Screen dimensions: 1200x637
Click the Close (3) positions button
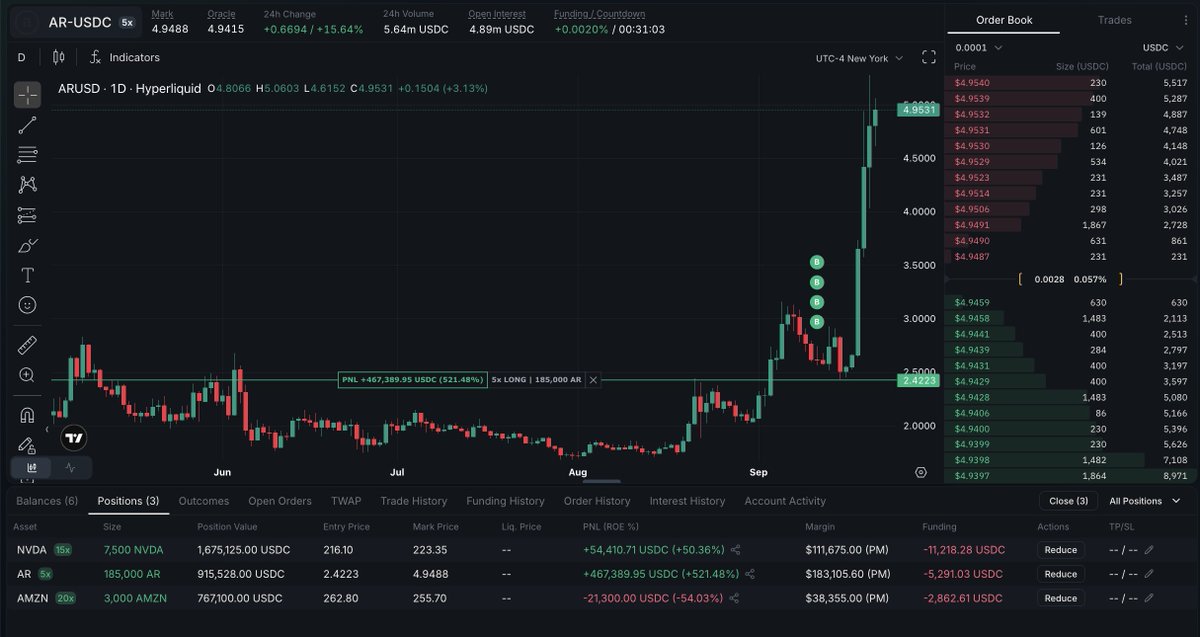coord(1068,501)
